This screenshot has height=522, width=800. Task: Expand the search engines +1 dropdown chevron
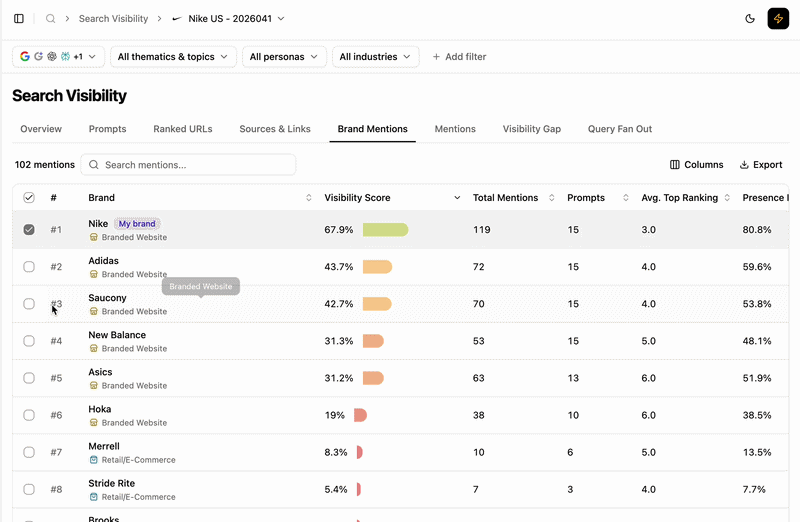click(x=92, y=57)
